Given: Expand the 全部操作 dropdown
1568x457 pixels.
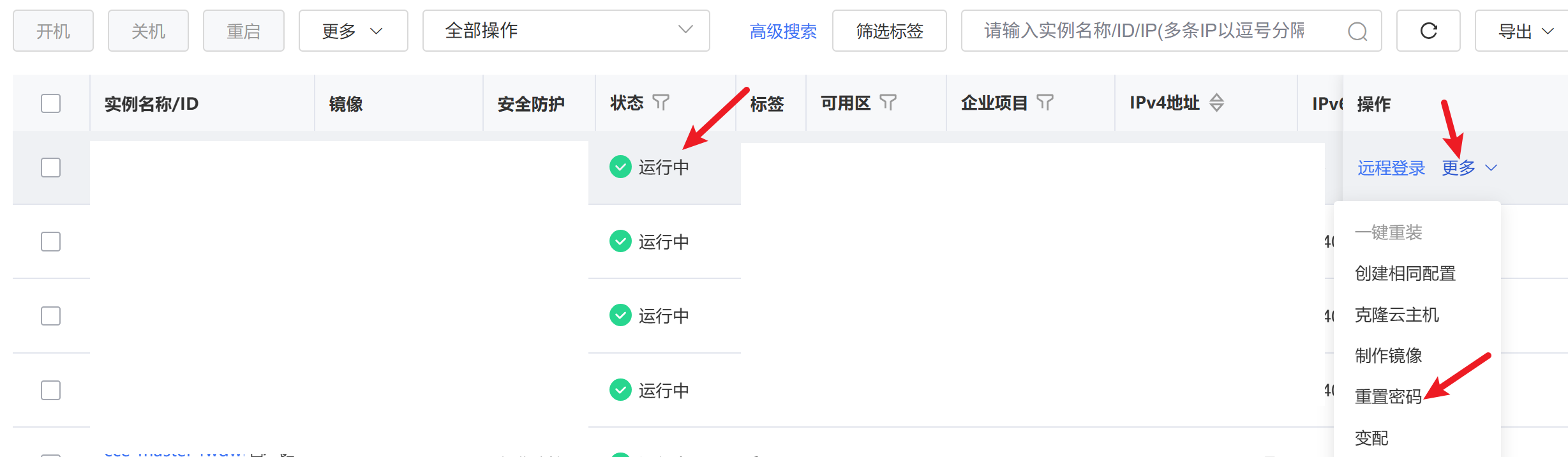Looking at the screenshot, I should coord(565,31).
